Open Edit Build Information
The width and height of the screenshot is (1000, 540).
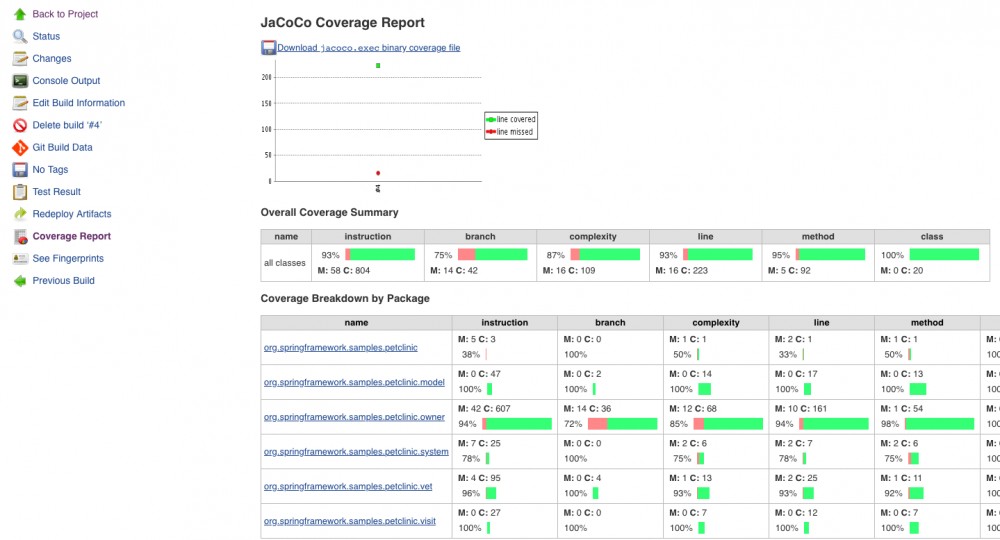78,103
